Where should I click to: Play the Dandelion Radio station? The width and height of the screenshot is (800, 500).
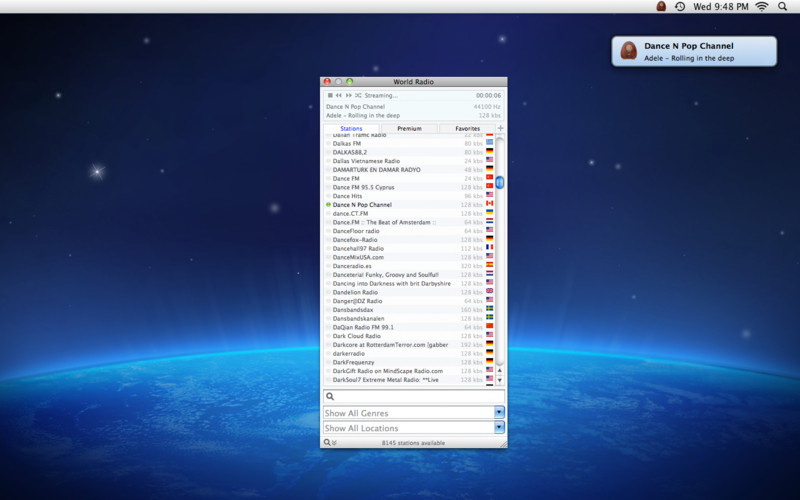click(x=355, y=292)
